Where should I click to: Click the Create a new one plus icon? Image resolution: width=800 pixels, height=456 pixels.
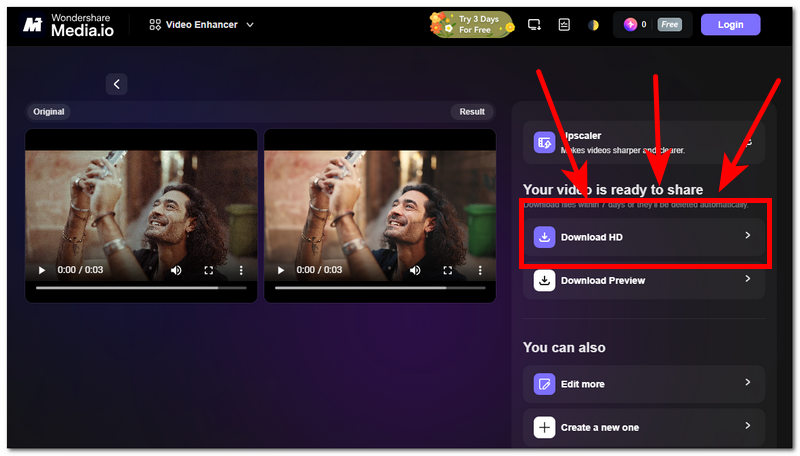[x=544, y=427]
